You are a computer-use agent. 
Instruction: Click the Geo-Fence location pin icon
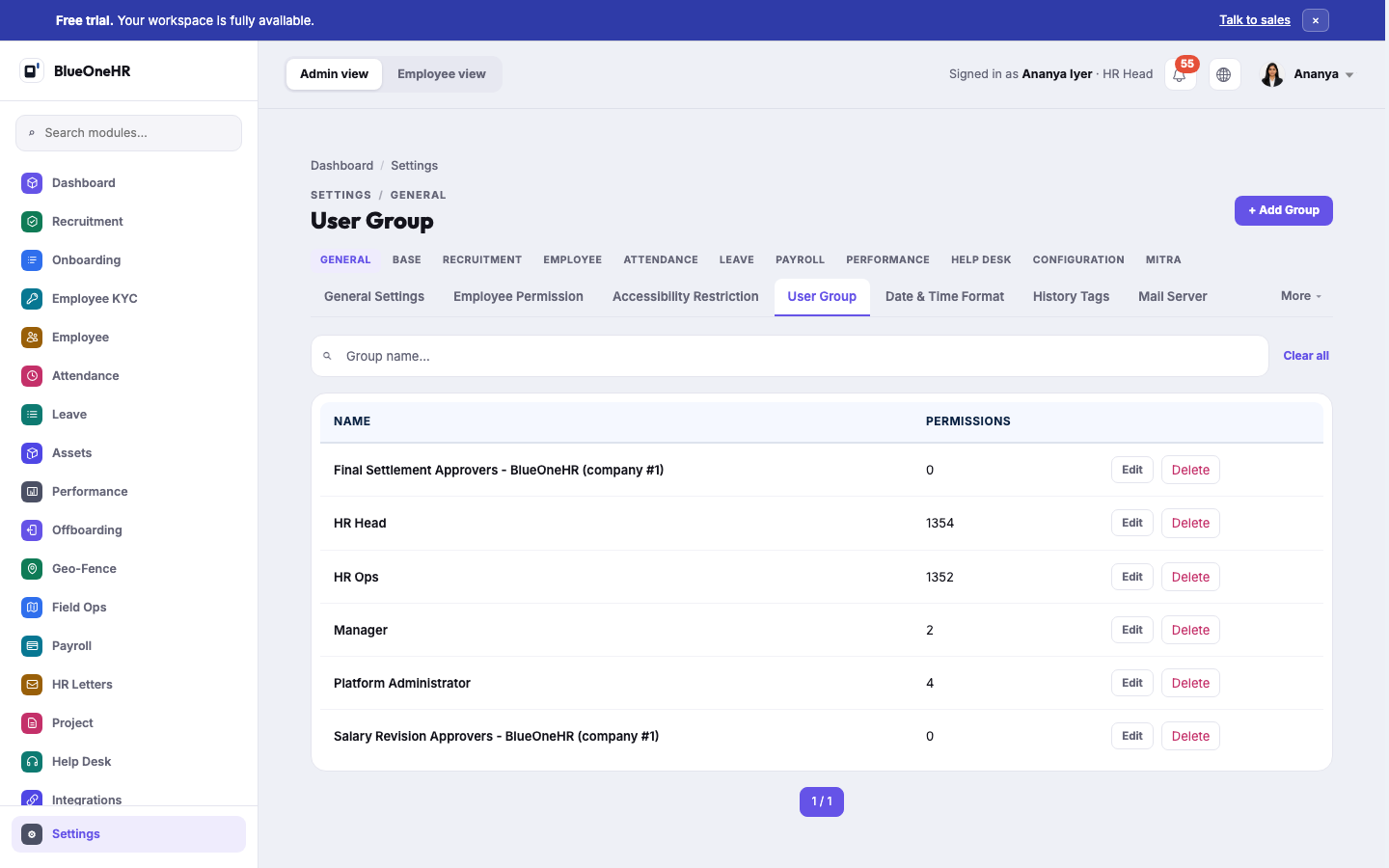(32, 569)
